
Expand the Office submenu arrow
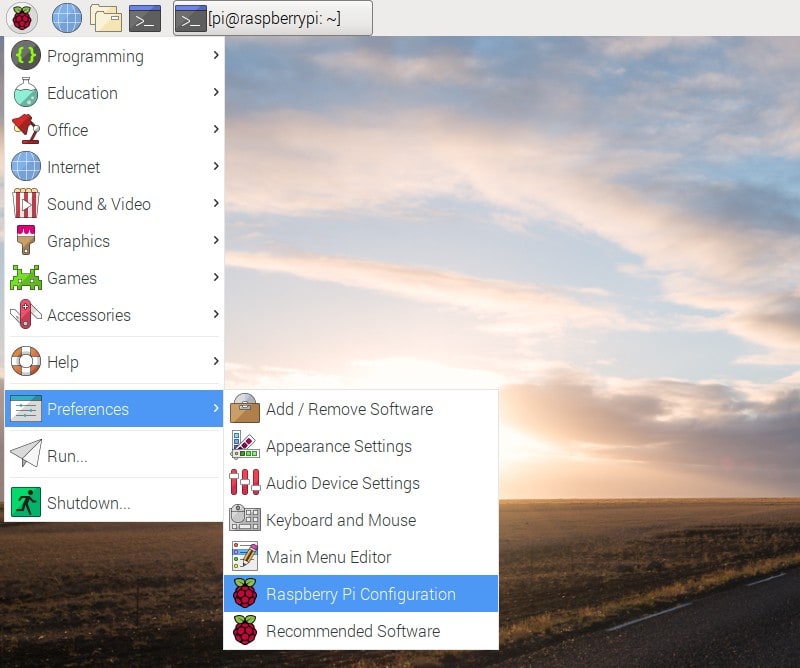[x=216, y=129]
